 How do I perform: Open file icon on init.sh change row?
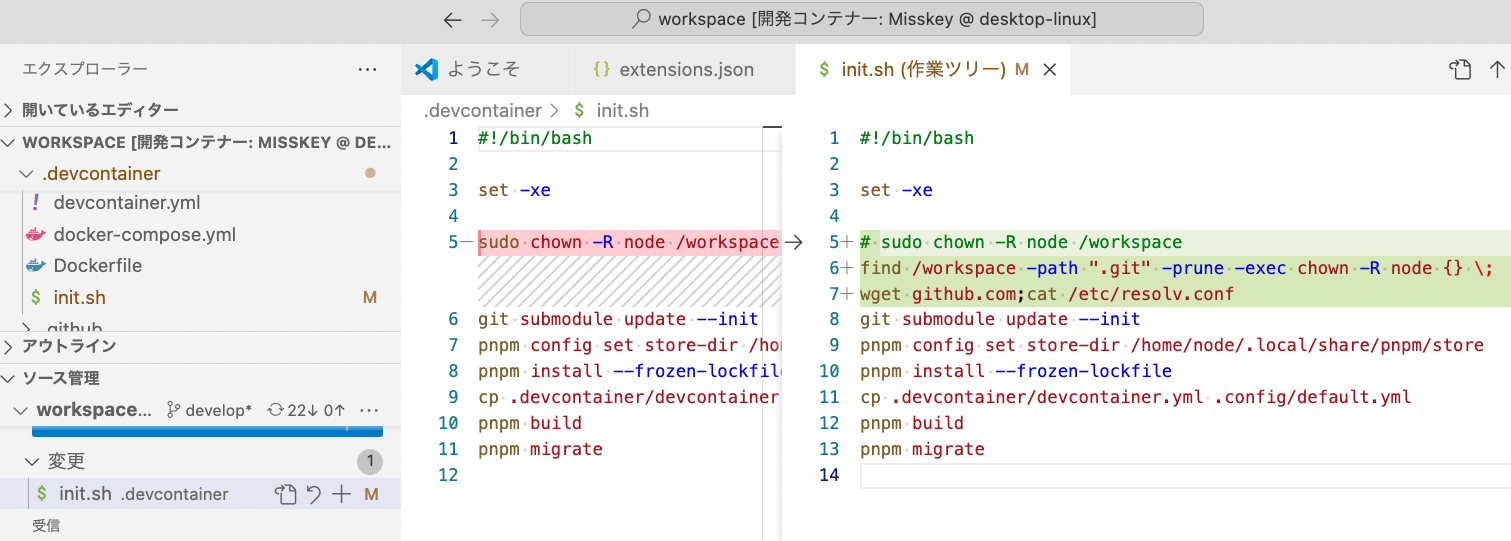pos(285,494)
